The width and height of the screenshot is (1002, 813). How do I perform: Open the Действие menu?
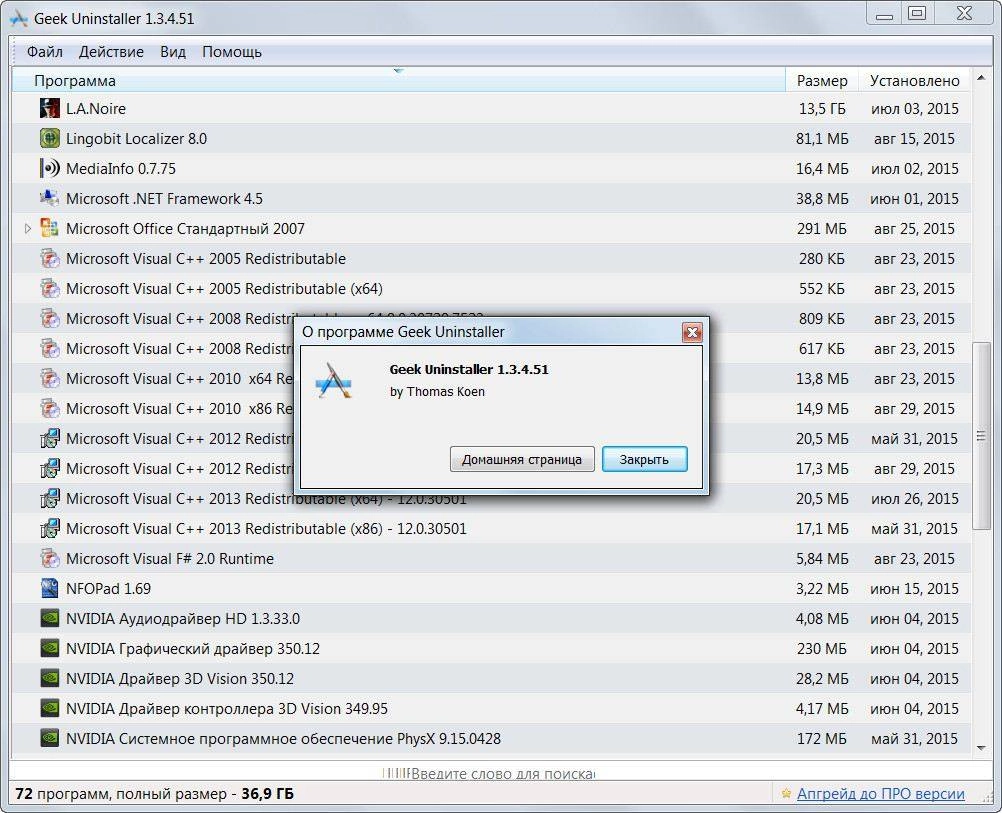click(x=111, y=52)
